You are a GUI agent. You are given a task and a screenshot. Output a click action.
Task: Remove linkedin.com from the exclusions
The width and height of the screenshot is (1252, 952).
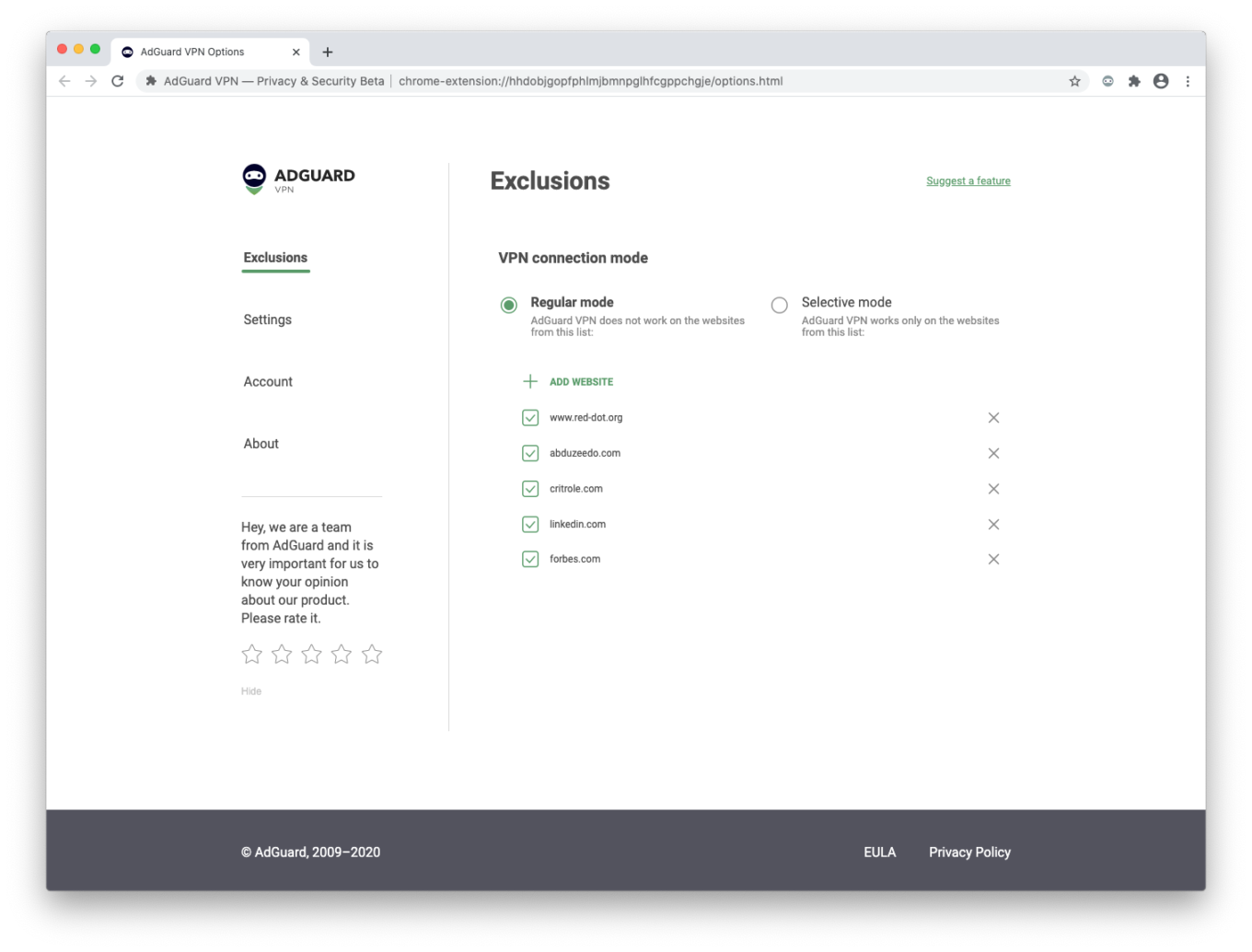click(x=993, y=524)
